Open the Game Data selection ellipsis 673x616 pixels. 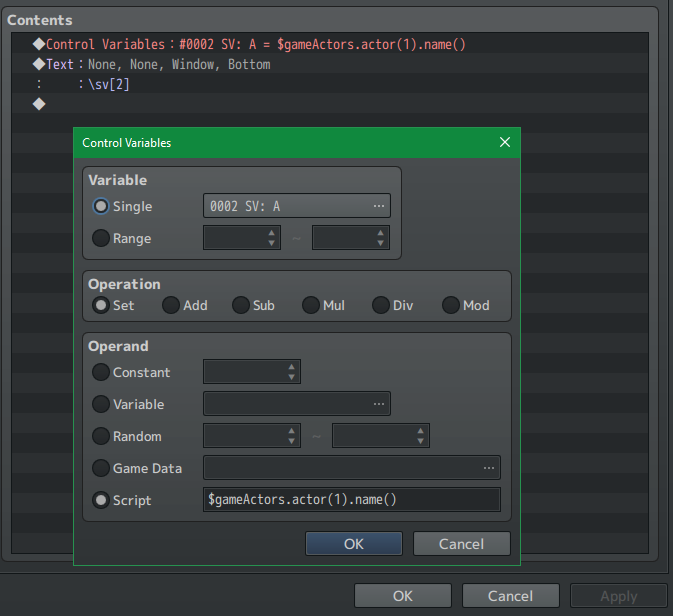coord(488,468)
